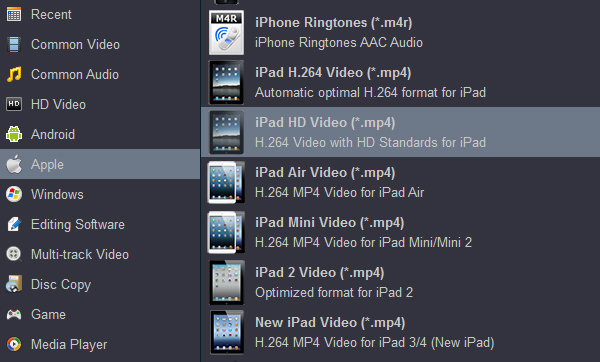600x362 pixels.
Task: Select the Apple category label
Action: point(47,165)
